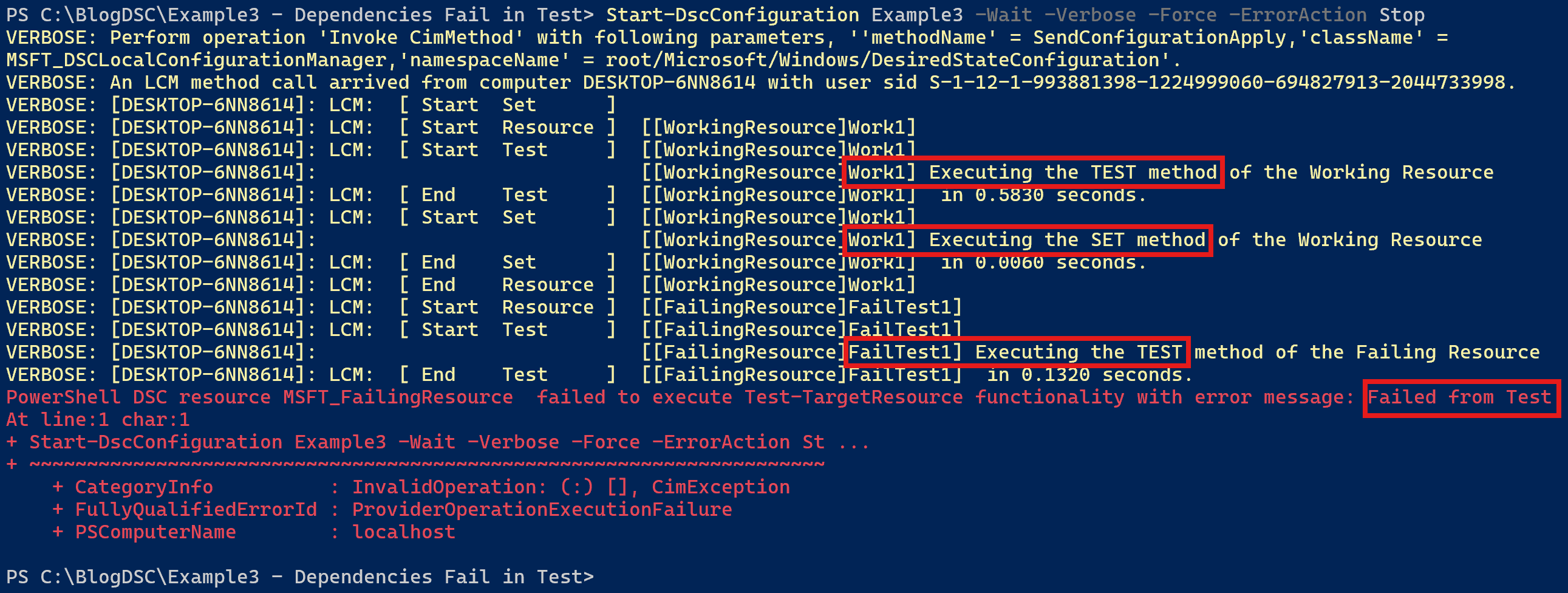The width and height of the screenshot is (1568, 593).
Task: Click the PSComputerName localhost value
Action: pos(403,532)
